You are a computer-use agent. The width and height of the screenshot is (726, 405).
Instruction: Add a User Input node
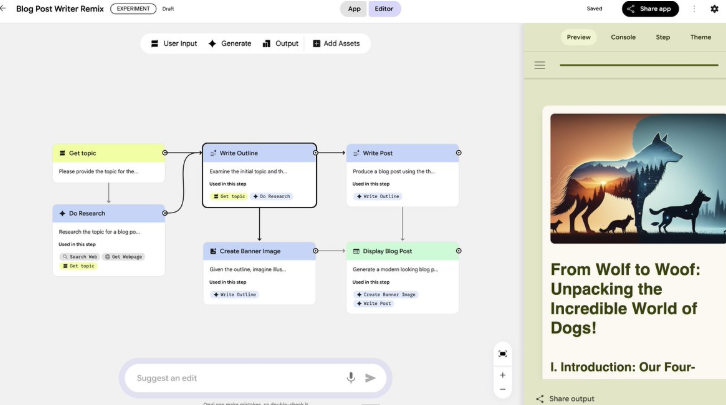(174, 44)
